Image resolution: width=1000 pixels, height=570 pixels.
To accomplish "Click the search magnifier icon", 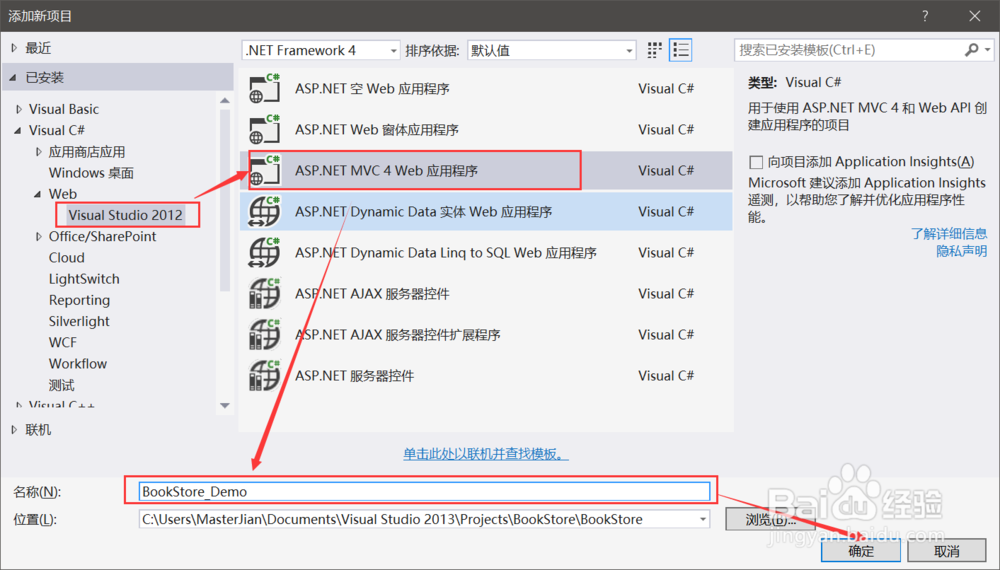I will click(x=971, y=50).
